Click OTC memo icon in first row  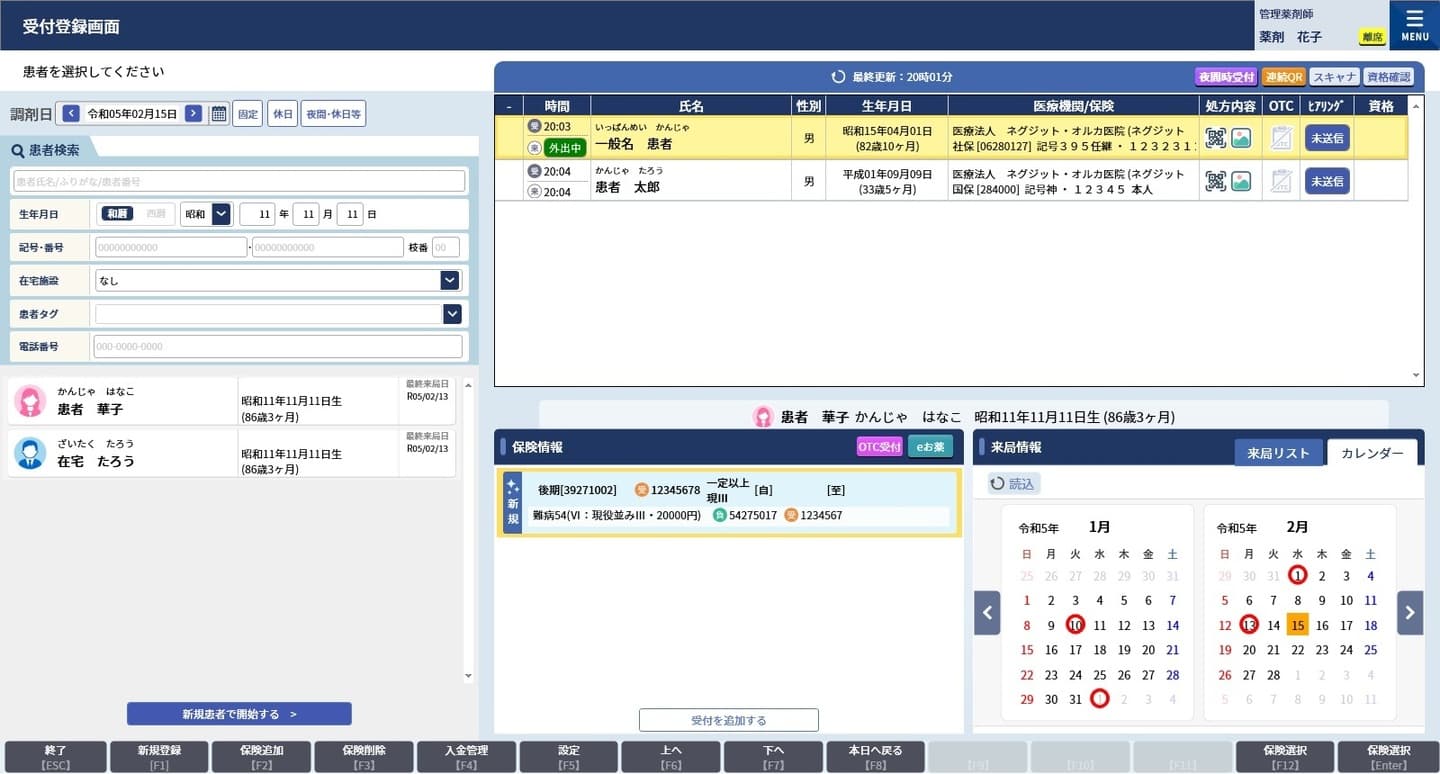click(x=1281, y=138)
